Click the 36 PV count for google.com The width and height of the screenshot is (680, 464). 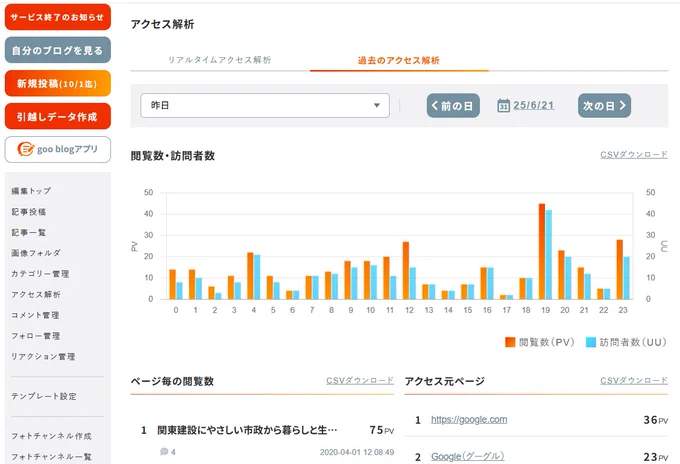click(x=656, y=420)
